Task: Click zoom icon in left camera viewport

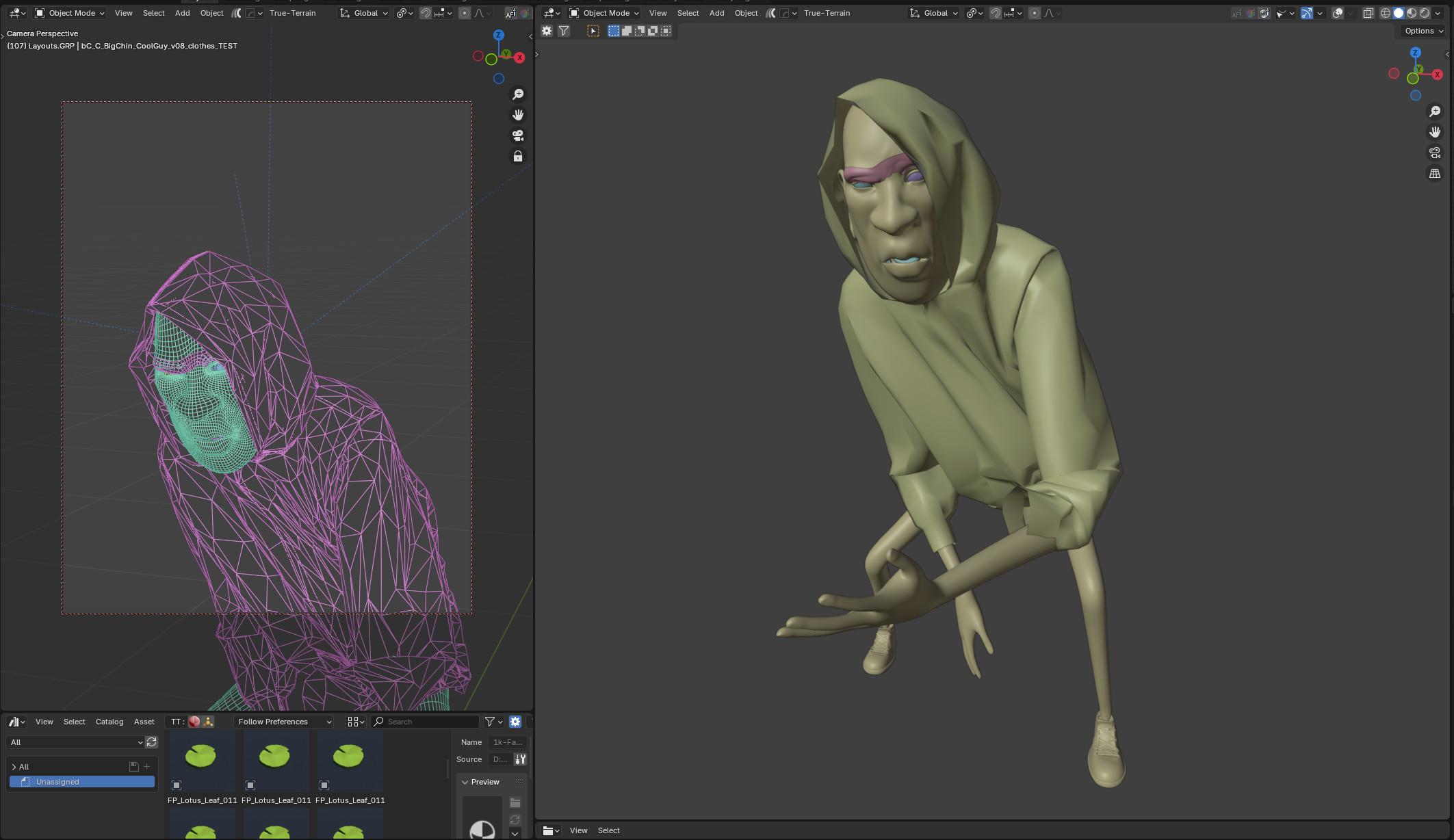Action: (x=518, y=94)
